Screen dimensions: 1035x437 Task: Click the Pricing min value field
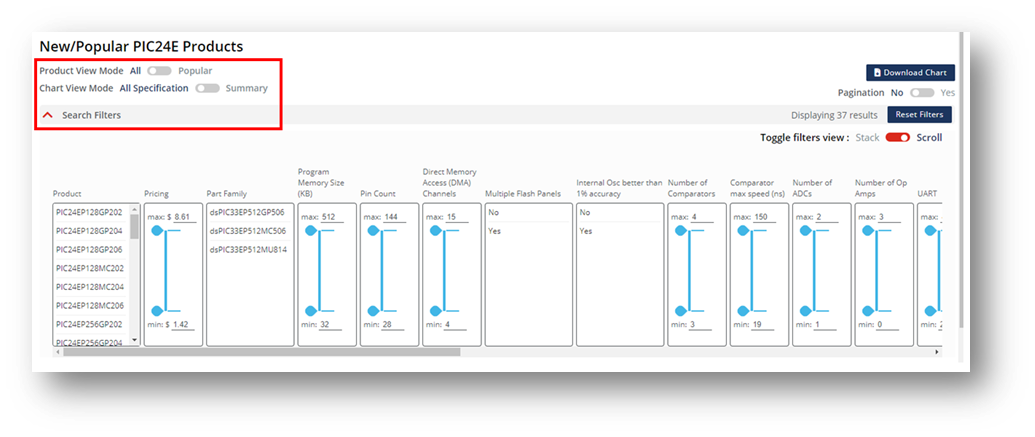pyautogui.click(x=181, y=325)
